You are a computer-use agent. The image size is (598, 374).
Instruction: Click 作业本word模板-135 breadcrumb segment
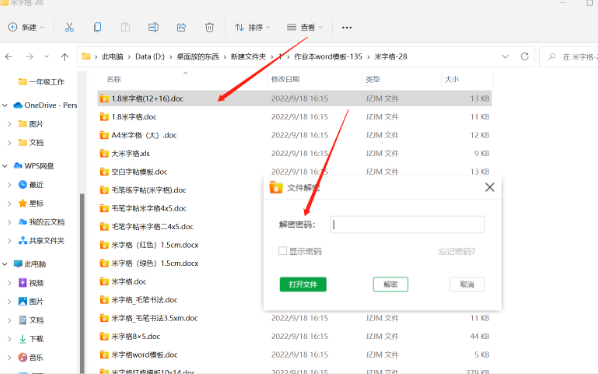tap(328, 56)
